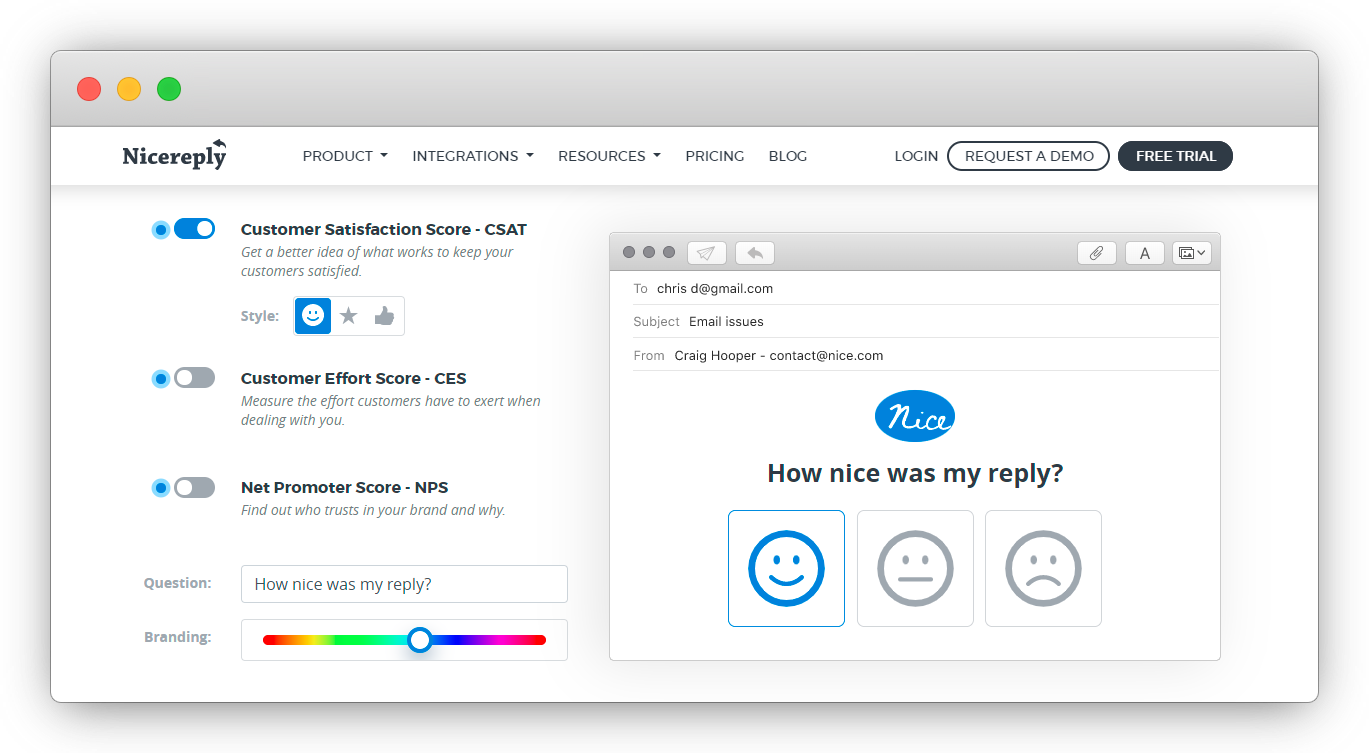Click the happy smiley in email preview
Image resolution: width=1369 pixels, height=753 pixels.
pos(786,568)
